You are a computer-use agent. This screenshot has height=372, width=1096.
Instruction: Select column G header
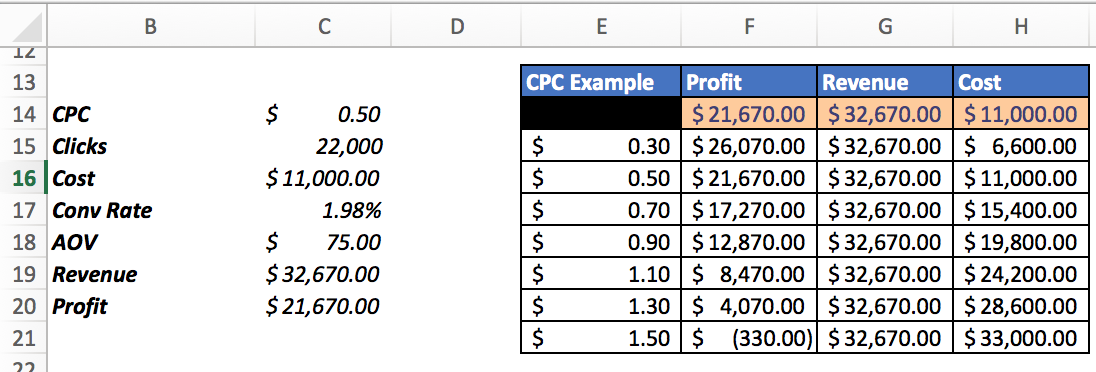(x=884, y=27)
